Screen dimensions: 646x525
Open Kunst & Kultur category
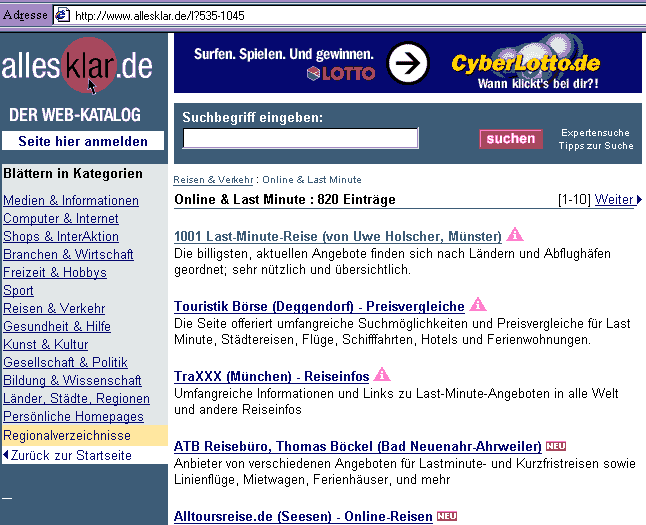(x=45, y=345)
